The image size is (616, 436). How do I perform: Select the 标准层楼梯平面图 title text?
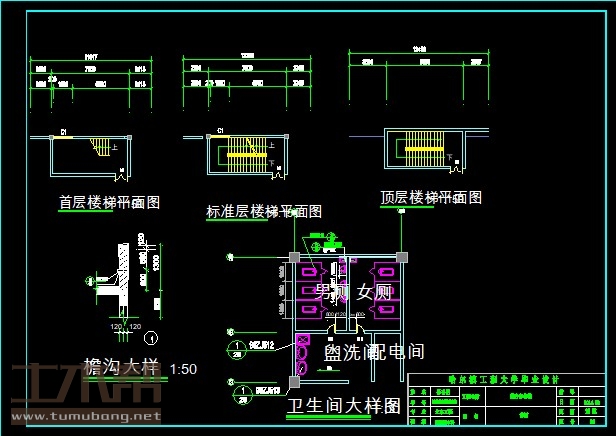(x=264, y=212)
